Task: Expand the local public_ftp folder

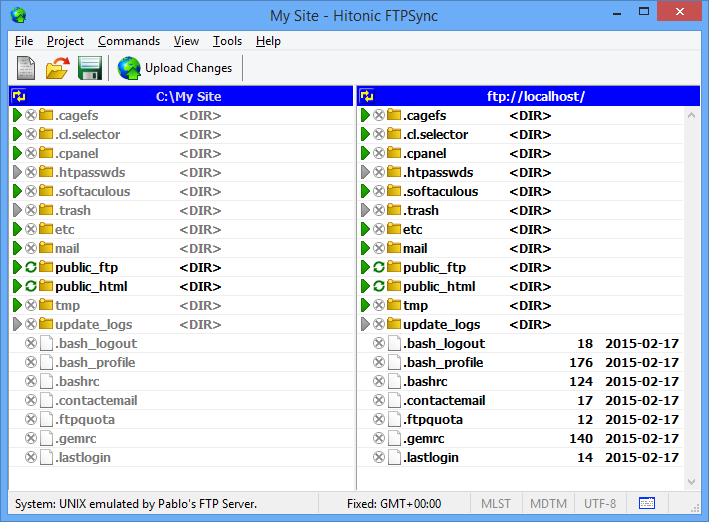Action: [x=18, y=267]
